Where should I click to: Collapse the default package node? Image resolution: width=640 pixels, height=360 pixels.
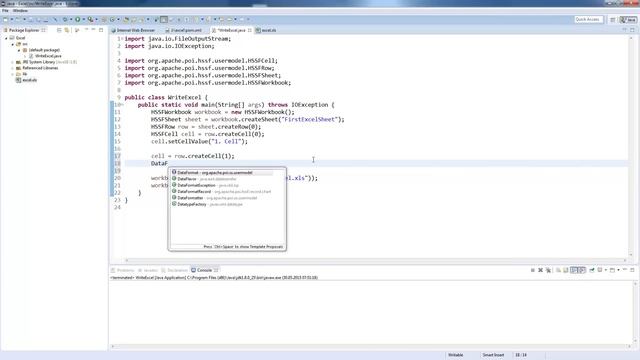click(19, 50)
